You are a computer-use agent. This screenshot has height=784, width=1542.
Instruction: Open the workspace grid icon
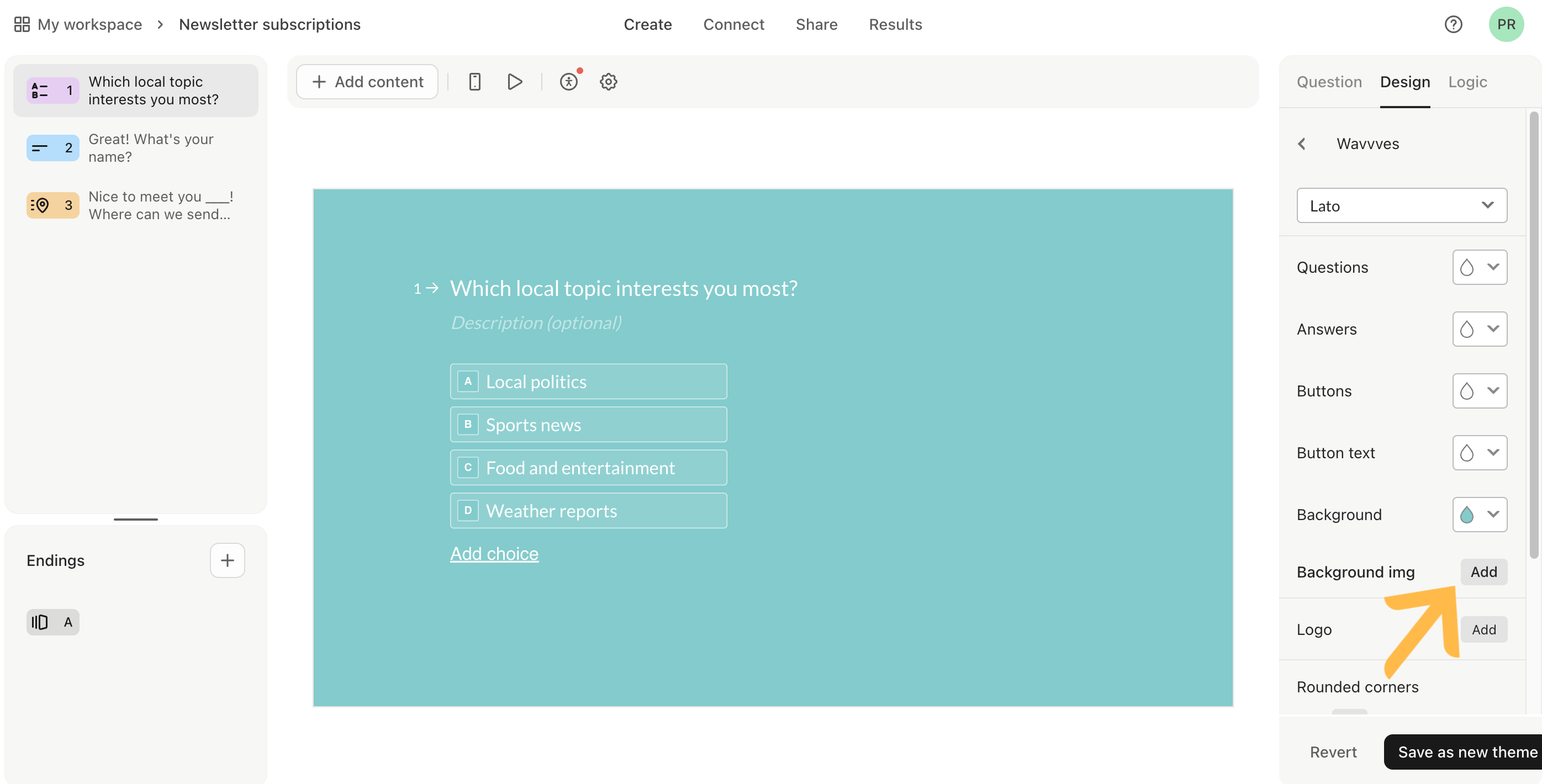coord(22,24)
